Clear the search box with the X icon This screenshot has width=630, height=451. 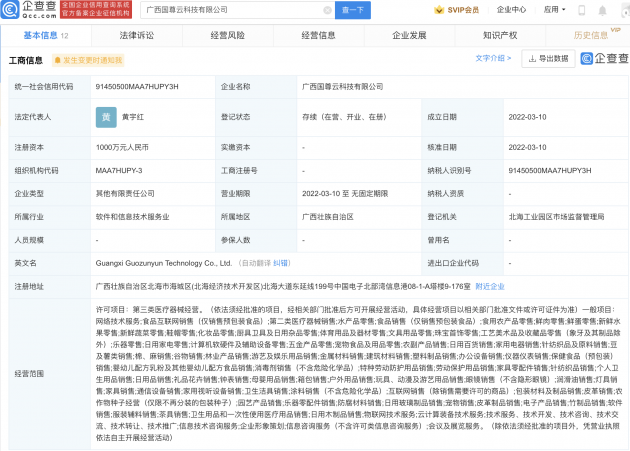327,10
